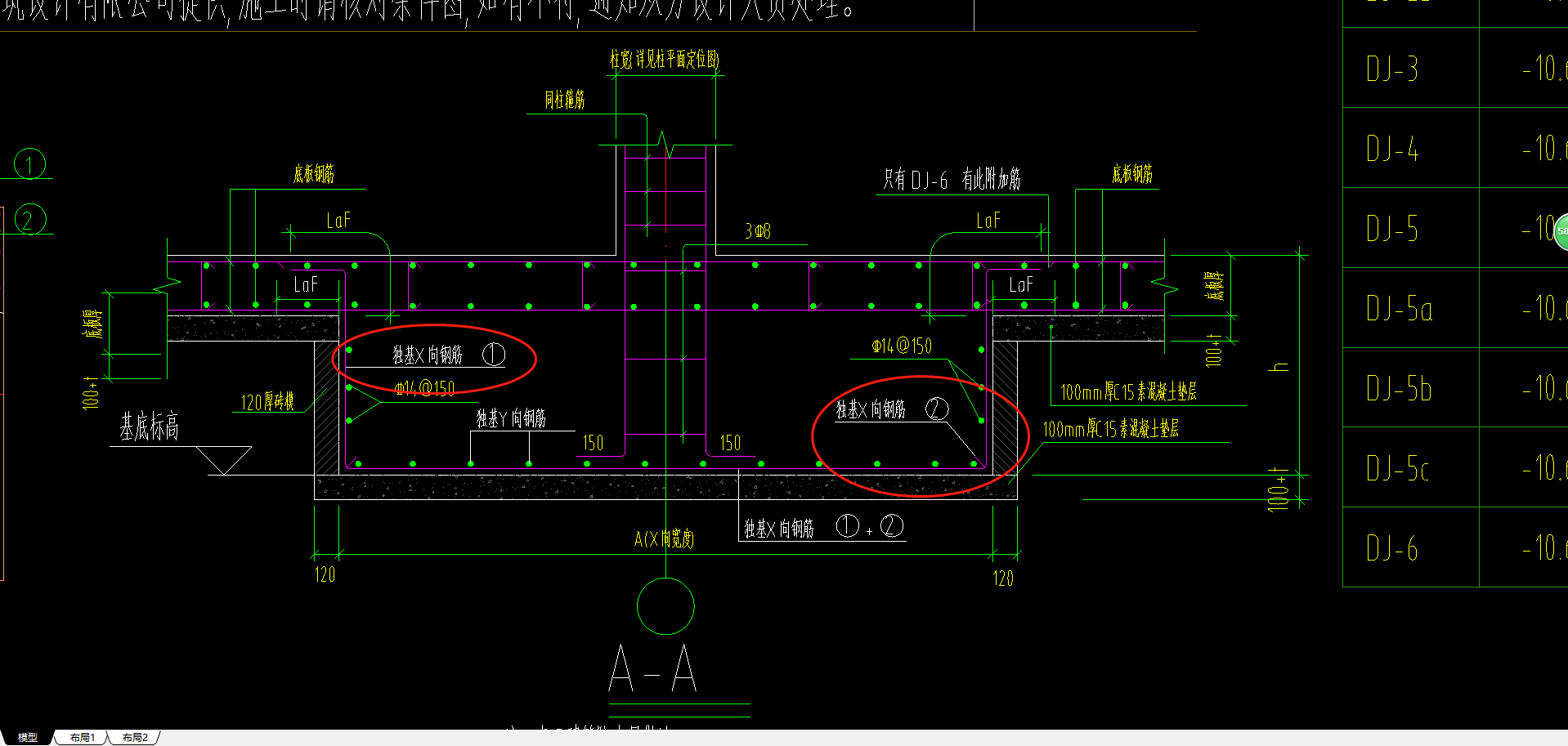Select the upper 100mm厚C15素混凝土垫层 note

point(1128,392)
